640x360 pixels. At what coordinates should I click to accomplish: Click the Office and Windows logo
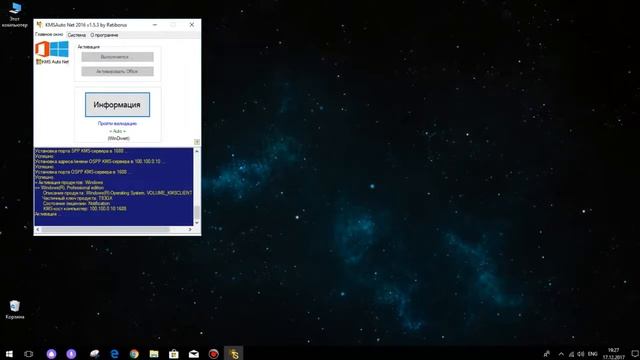coord(52,49)
